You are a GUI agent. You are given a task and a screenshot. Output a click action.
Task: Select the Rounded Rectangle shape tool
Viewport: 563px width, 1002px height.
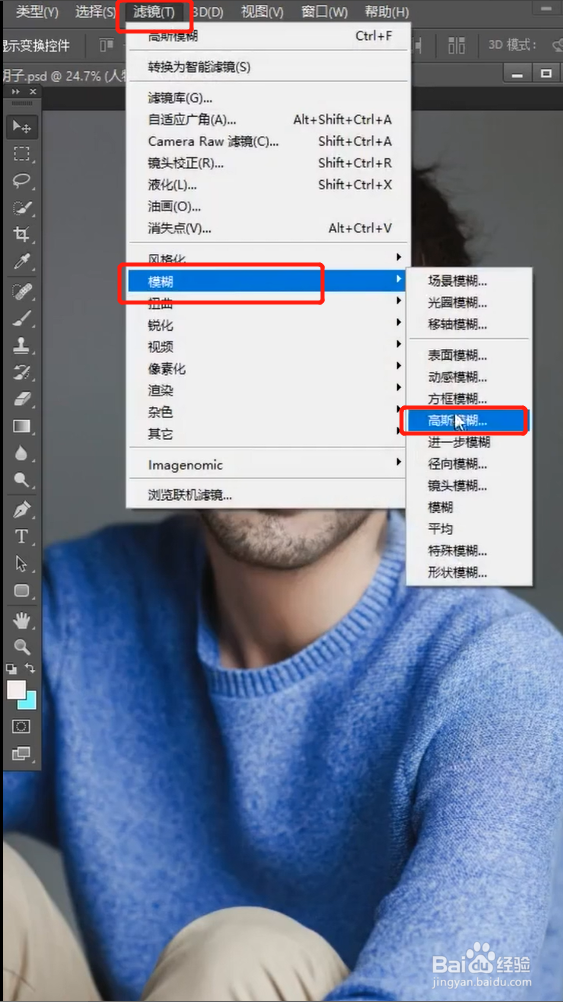point(22,590)
